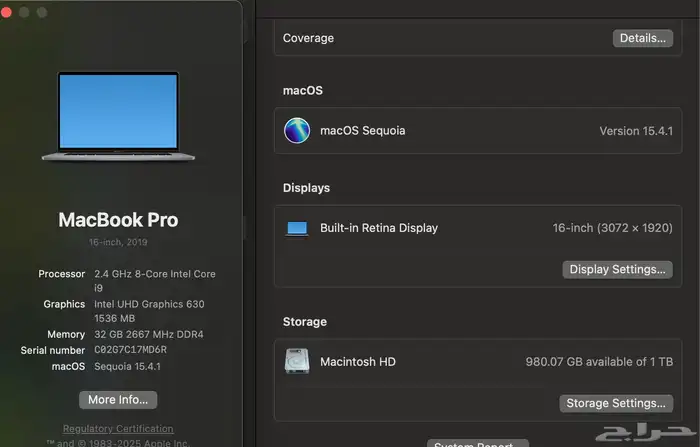The height and width of the screenshot is (447, 700).
Task: Close the About This Mac window
Action: [6, 12]
